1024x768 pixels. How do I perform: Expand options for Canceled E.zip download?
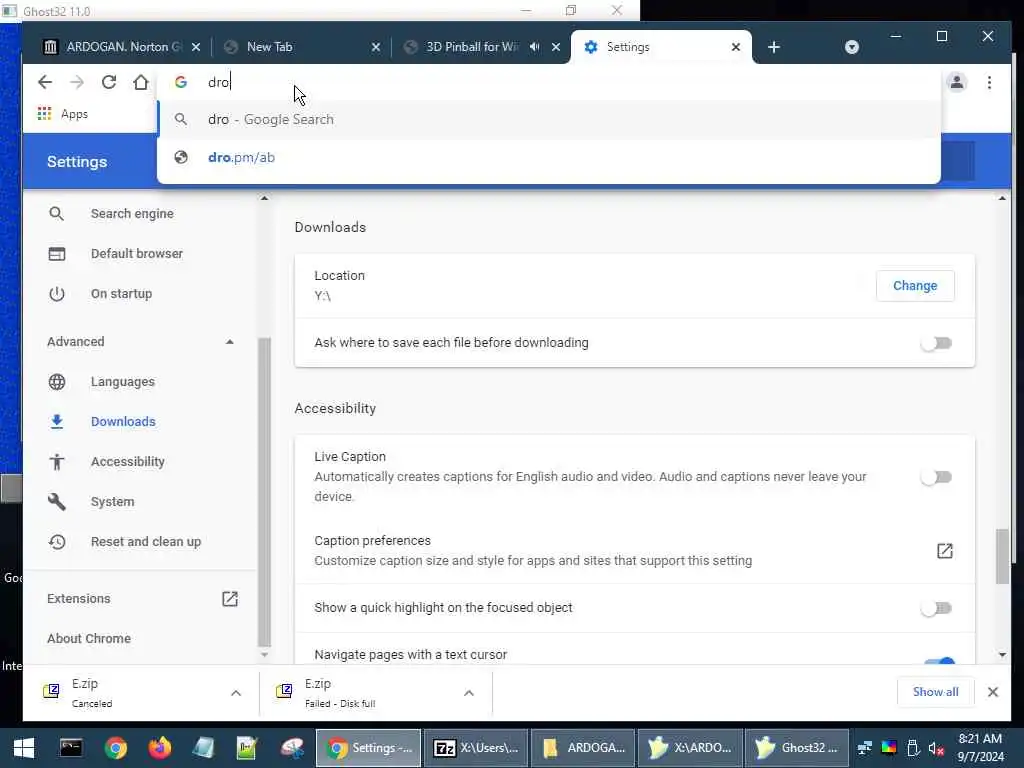236,694
